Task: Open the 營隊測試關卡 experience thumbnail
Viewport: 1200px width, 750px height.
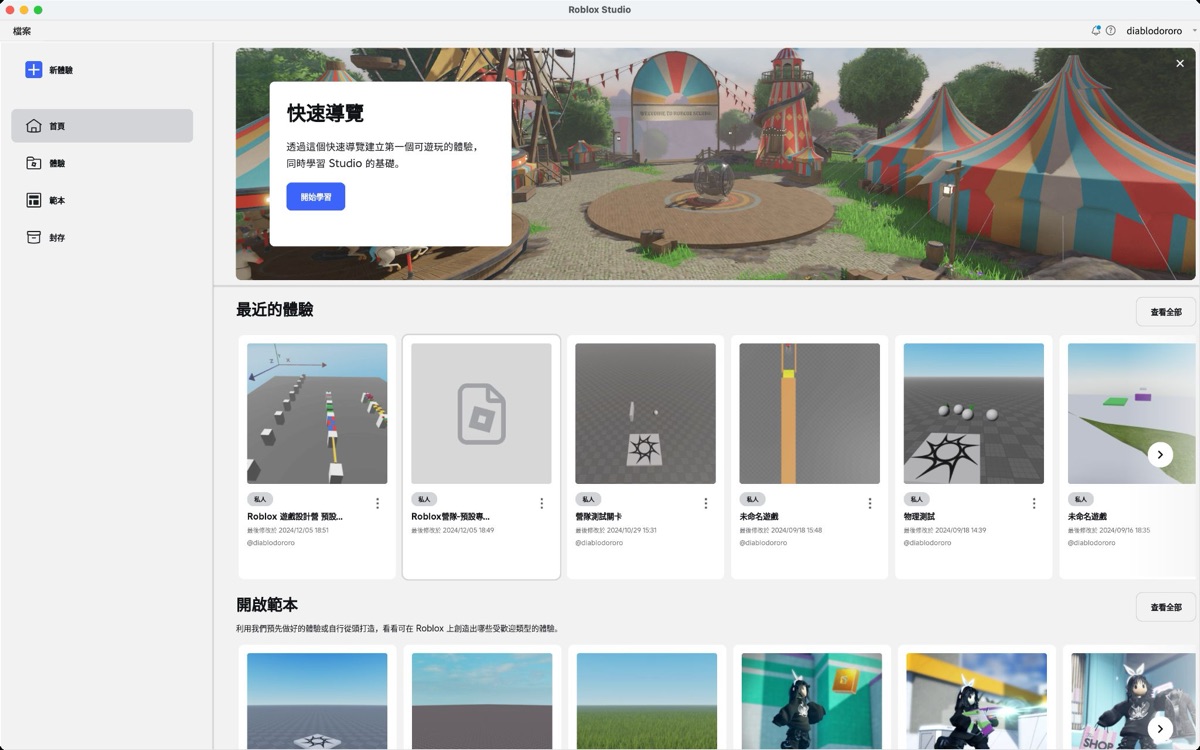Action: coord(645,414)
